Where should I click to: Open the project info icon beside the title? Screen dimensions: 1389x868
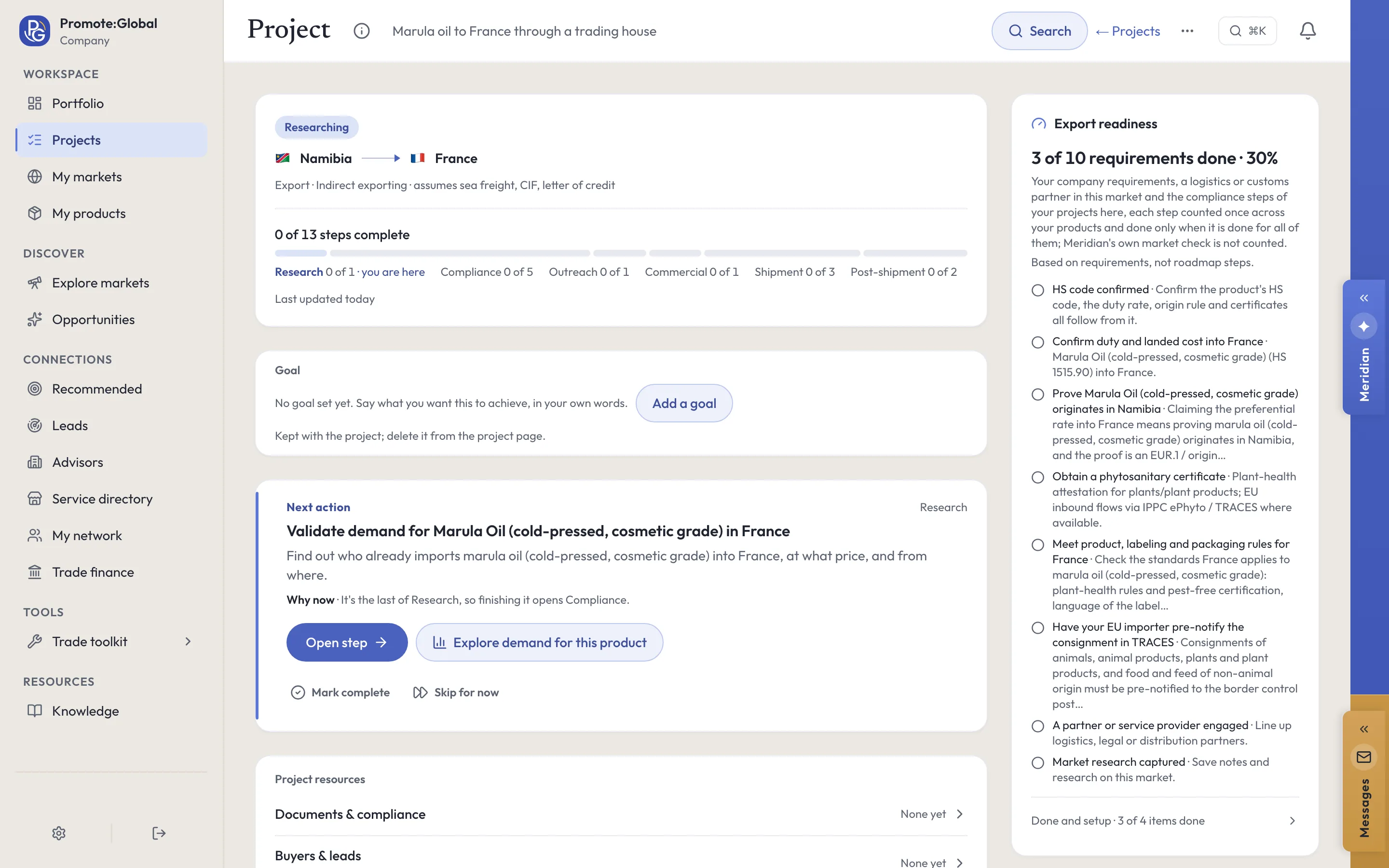tap(362, 31)
